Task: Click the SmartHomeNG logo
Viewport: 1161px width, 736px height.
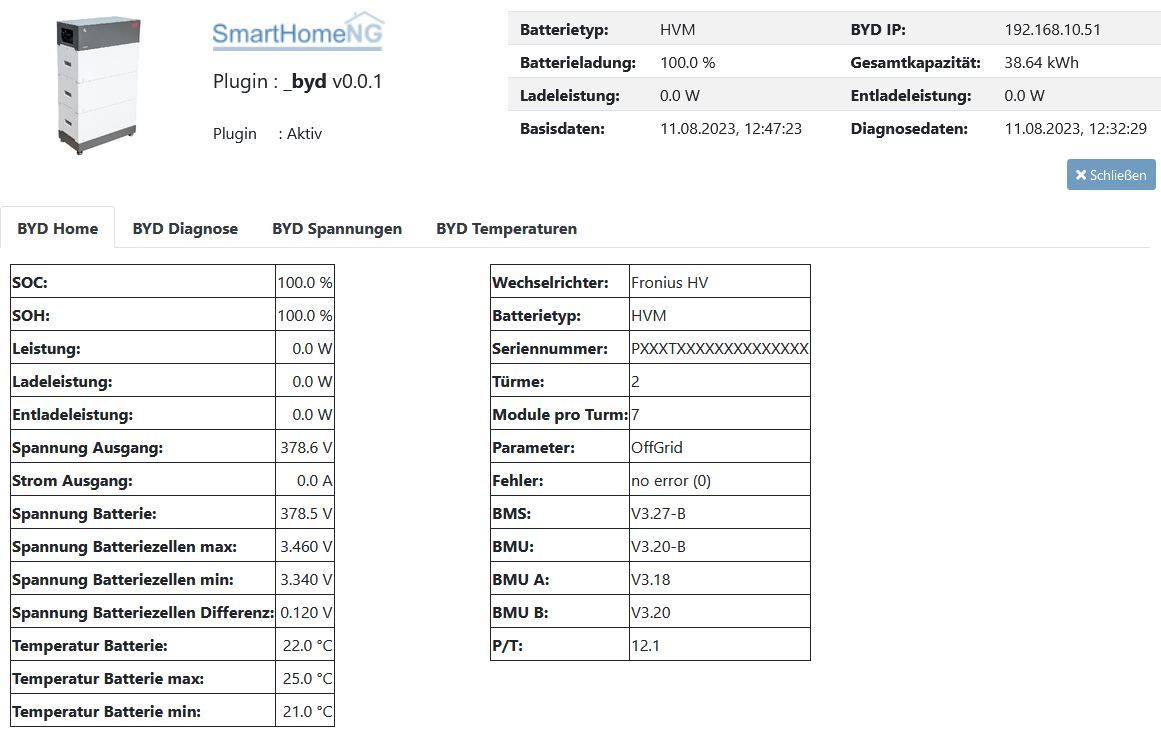Action: pos(298,32)
